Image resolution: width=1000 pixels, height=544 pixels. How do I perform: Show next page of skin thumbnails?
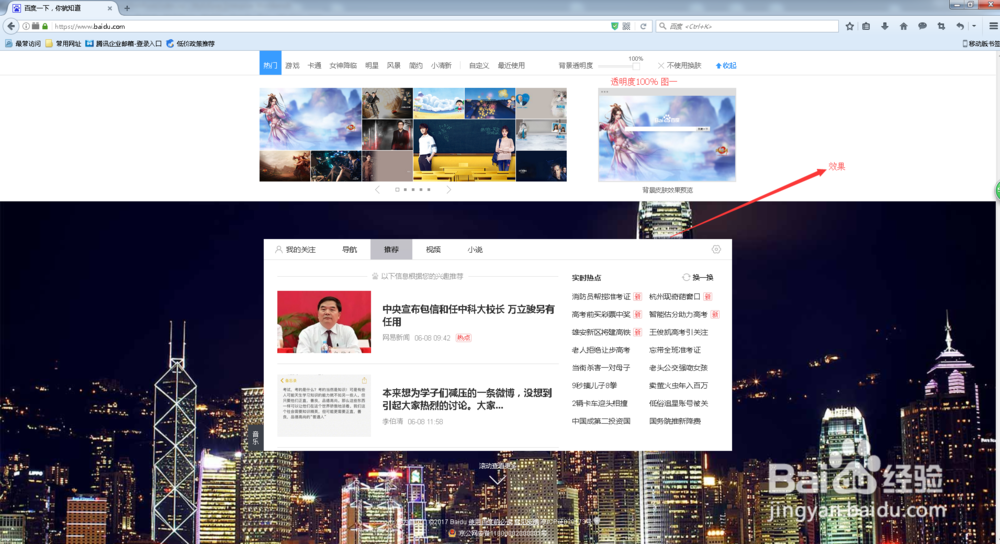[x=448, y=189]
